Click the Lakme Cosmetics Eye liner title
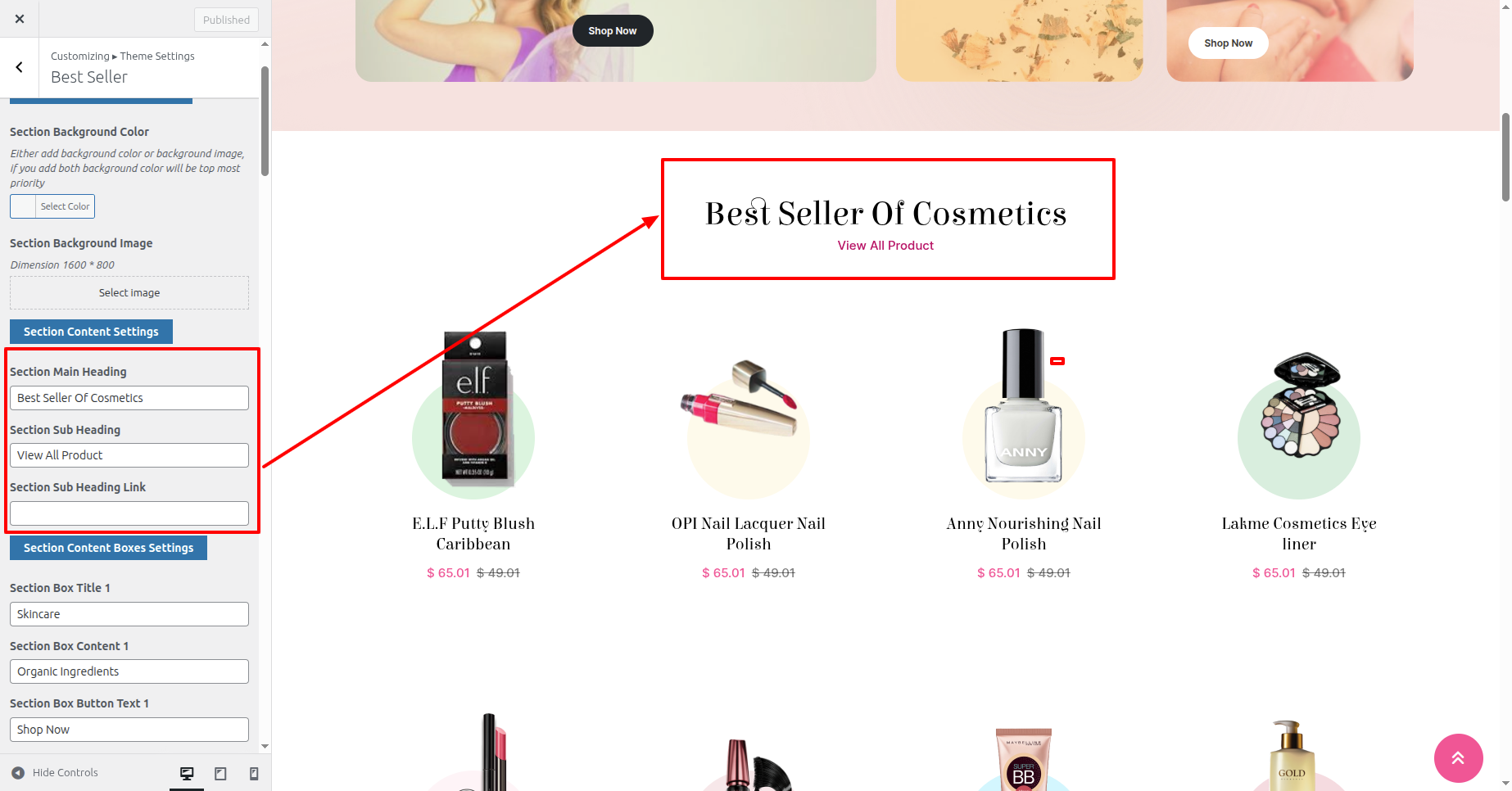Image resolution: width=1512 pixels, height=791 pixels. pos(1299,534)
